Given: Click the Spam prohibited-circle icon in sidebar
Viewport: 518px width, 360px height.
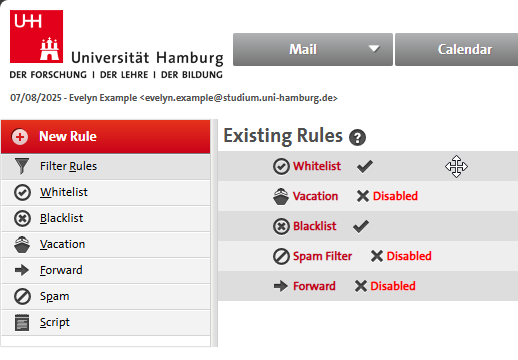Looking at the screenshot, I should click(22, 296).
